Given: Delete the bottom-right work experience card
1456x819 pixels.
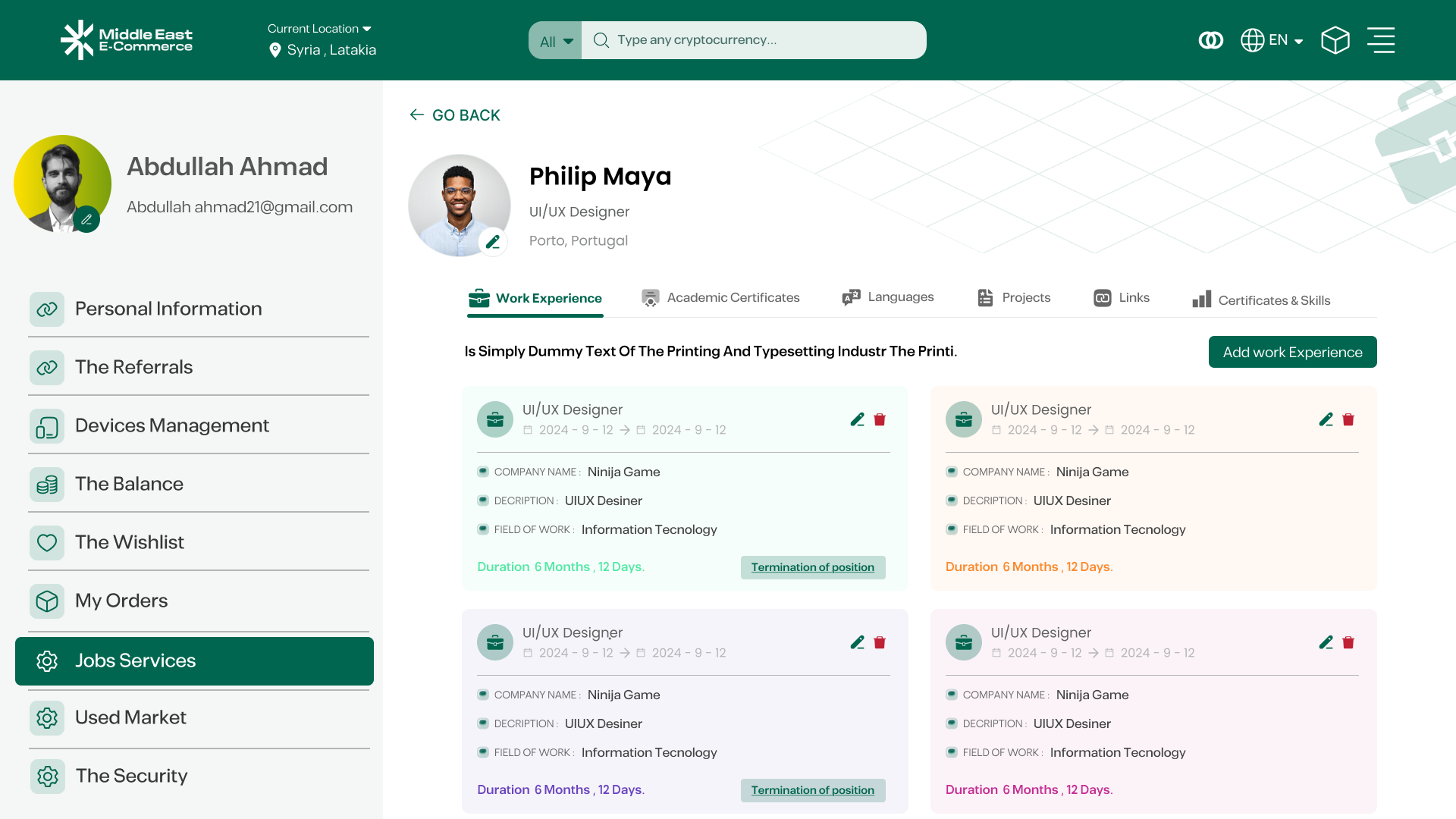Looking at the screenshot, I should coord(1348,642).
